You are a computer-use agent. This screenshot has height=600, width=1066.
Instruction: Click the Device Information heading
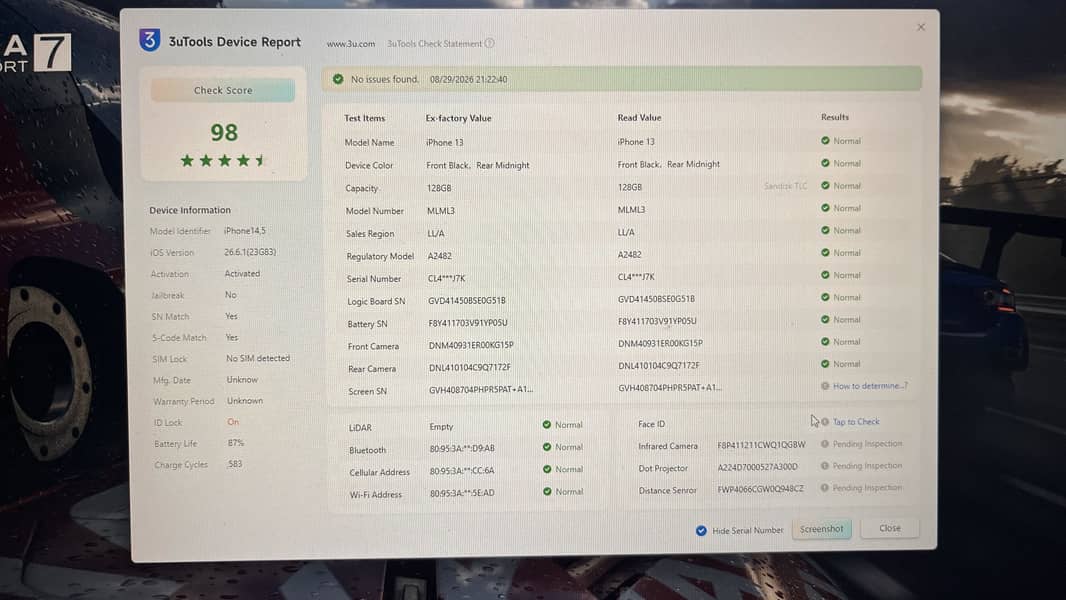[x=190, y=210]
